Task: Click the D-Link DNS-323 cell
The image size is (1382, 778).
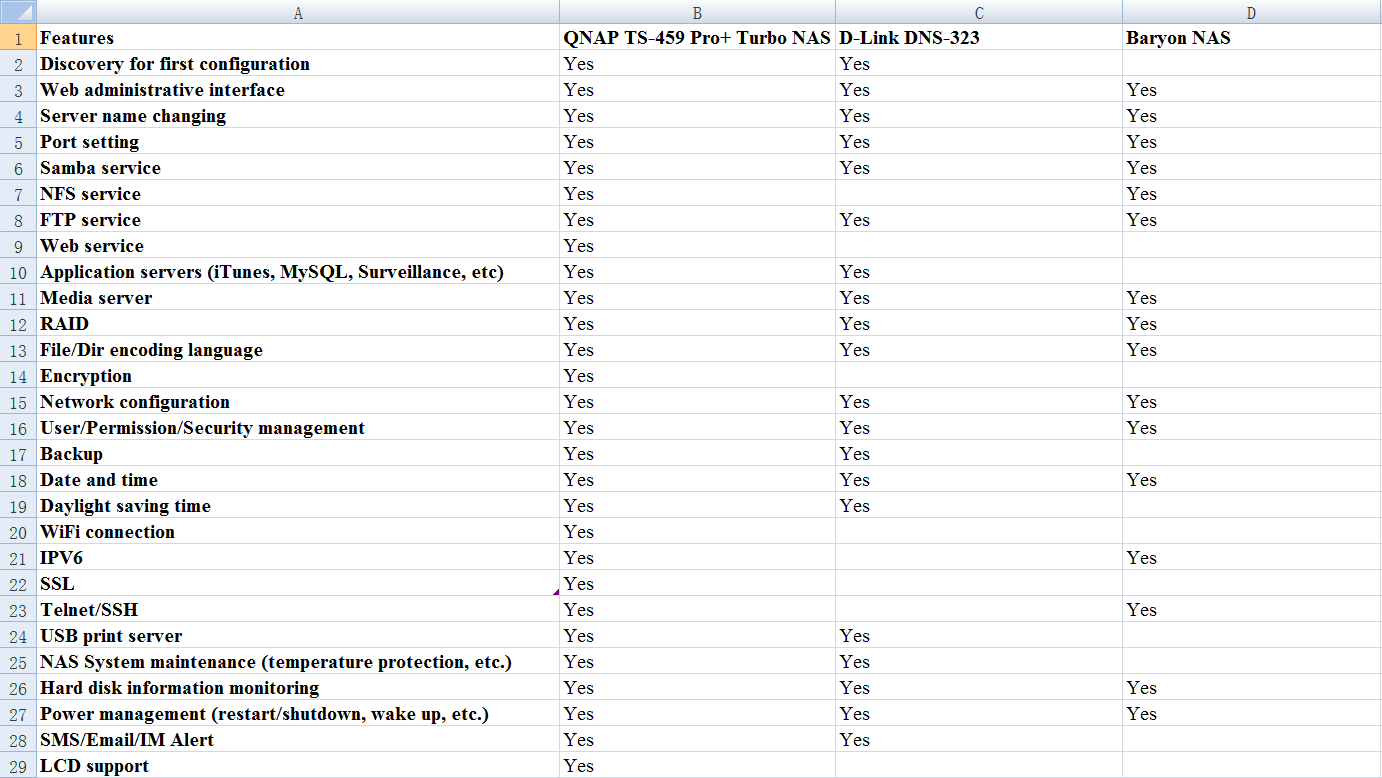Action: tap(909, 39)
